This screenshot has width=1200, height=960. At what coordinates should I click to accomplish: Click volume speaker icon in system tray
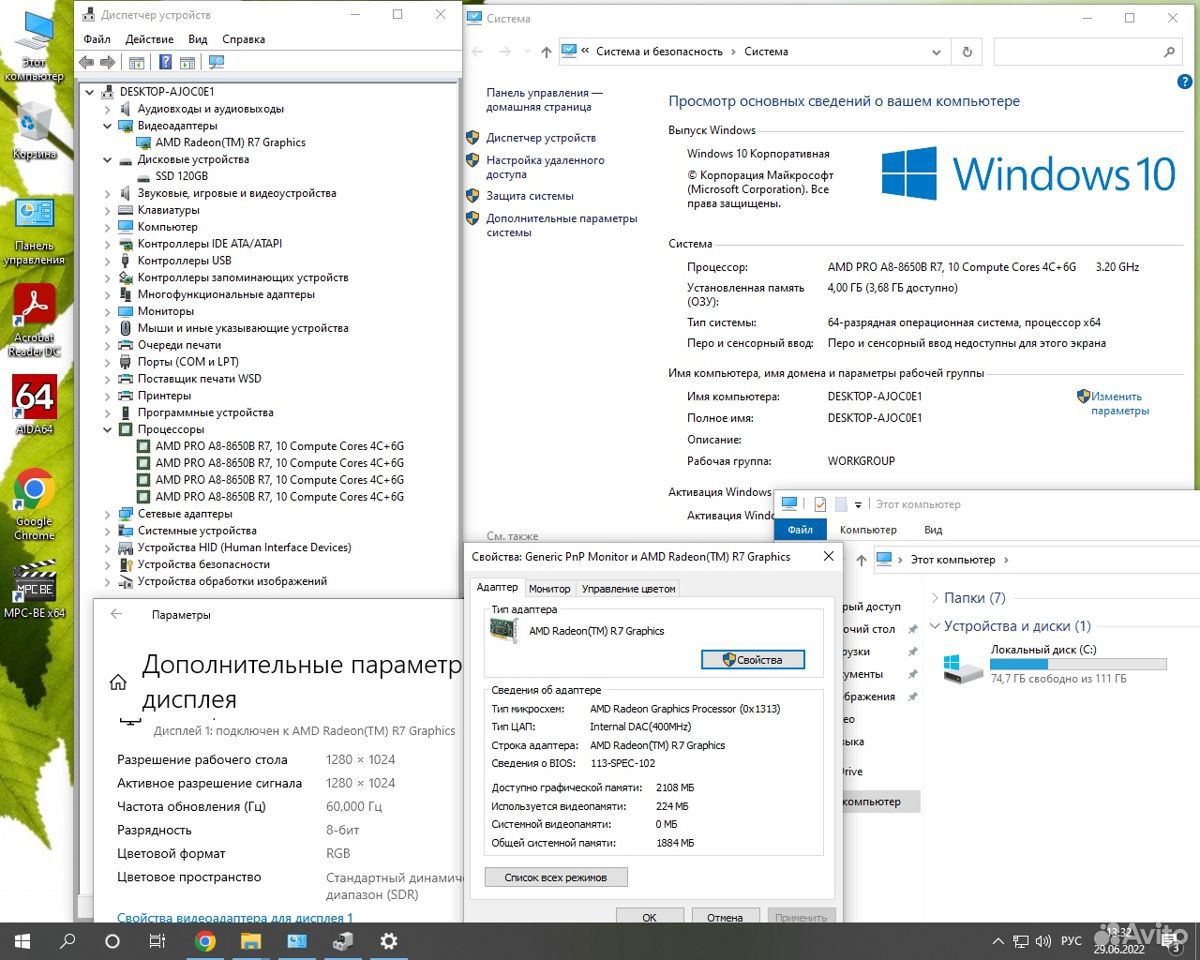pyautogui.click(x=1045, y=941)
